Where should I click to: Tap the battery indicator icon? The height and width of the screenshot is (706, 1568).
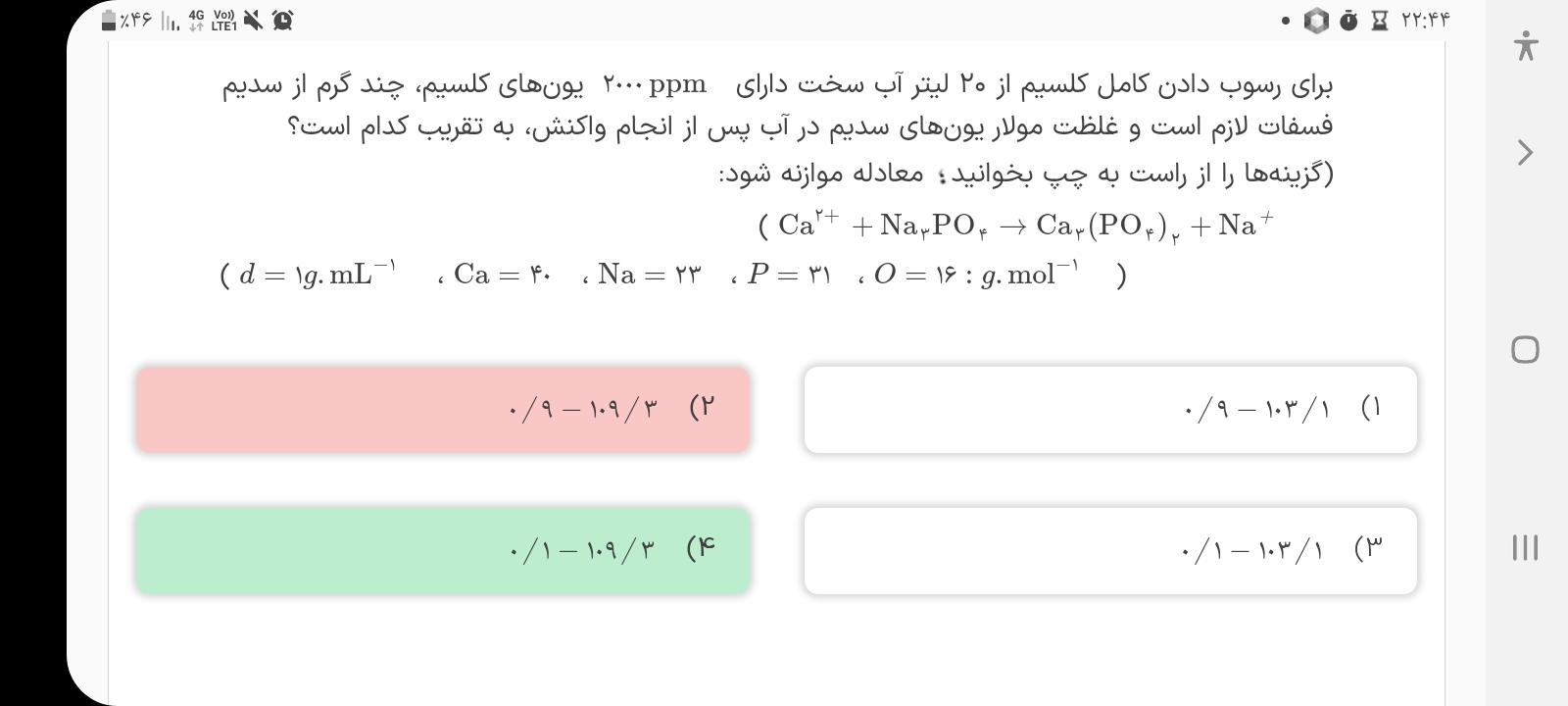(x=110, y=20)
